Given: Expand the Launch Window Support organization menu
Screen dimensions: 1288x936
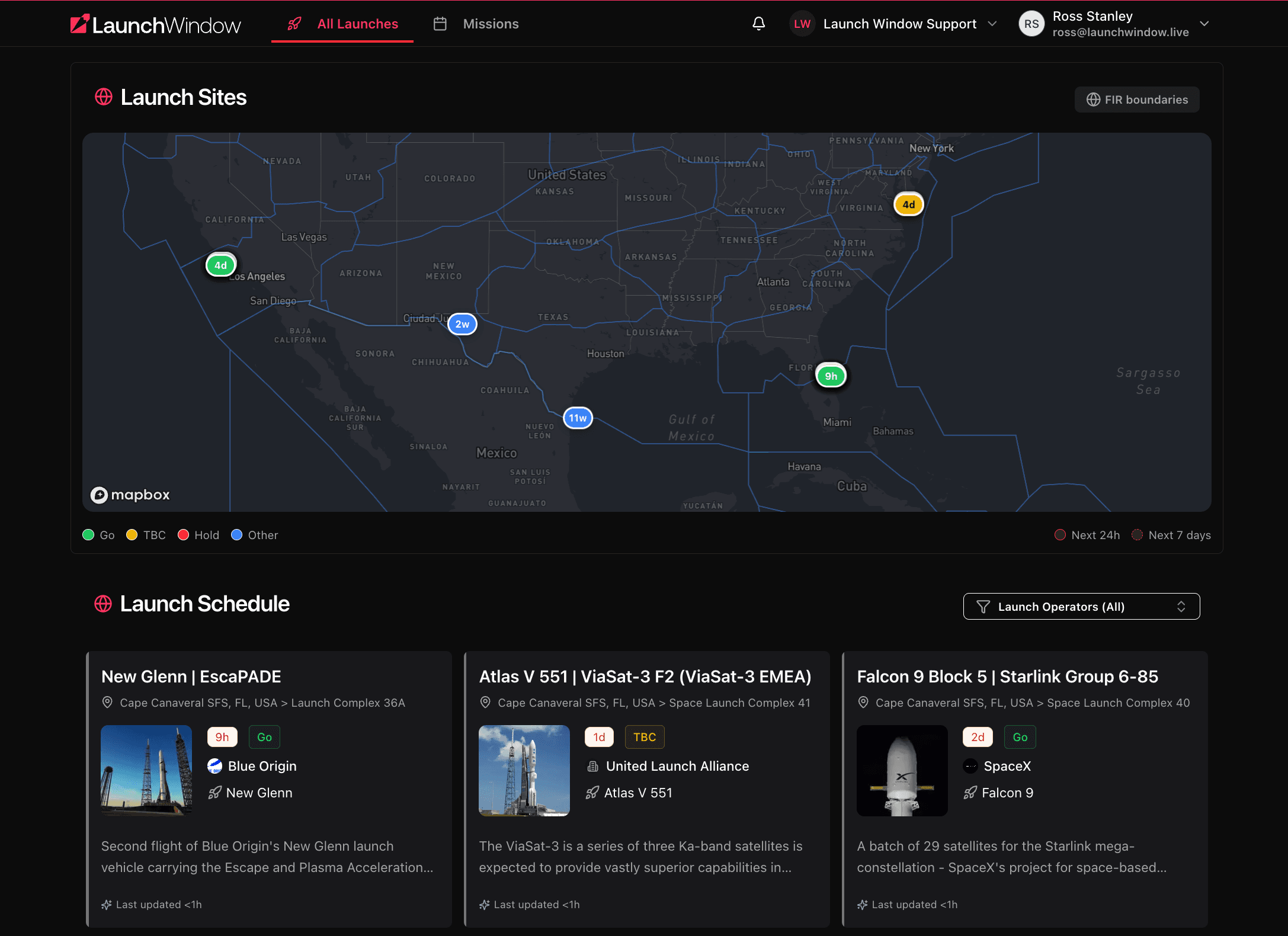Looking at the screenshot, I should click(993, 24).
